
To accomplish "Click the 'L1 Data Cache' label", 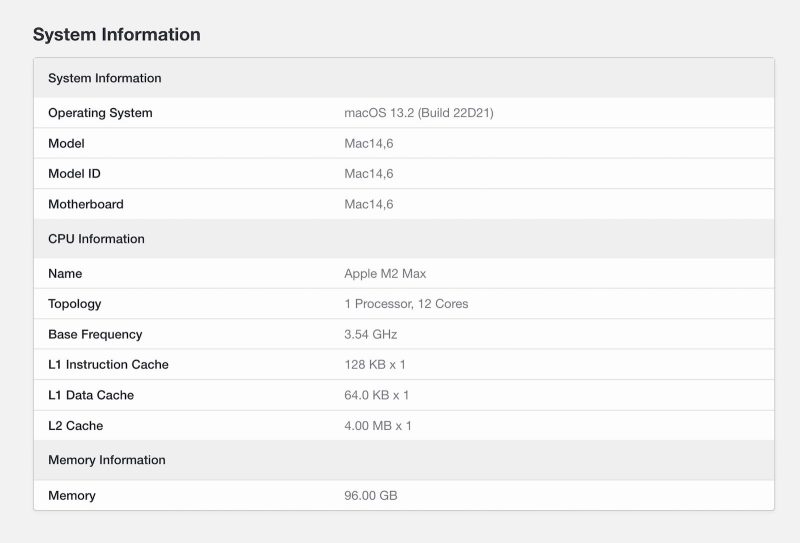I will pos(91,395).
